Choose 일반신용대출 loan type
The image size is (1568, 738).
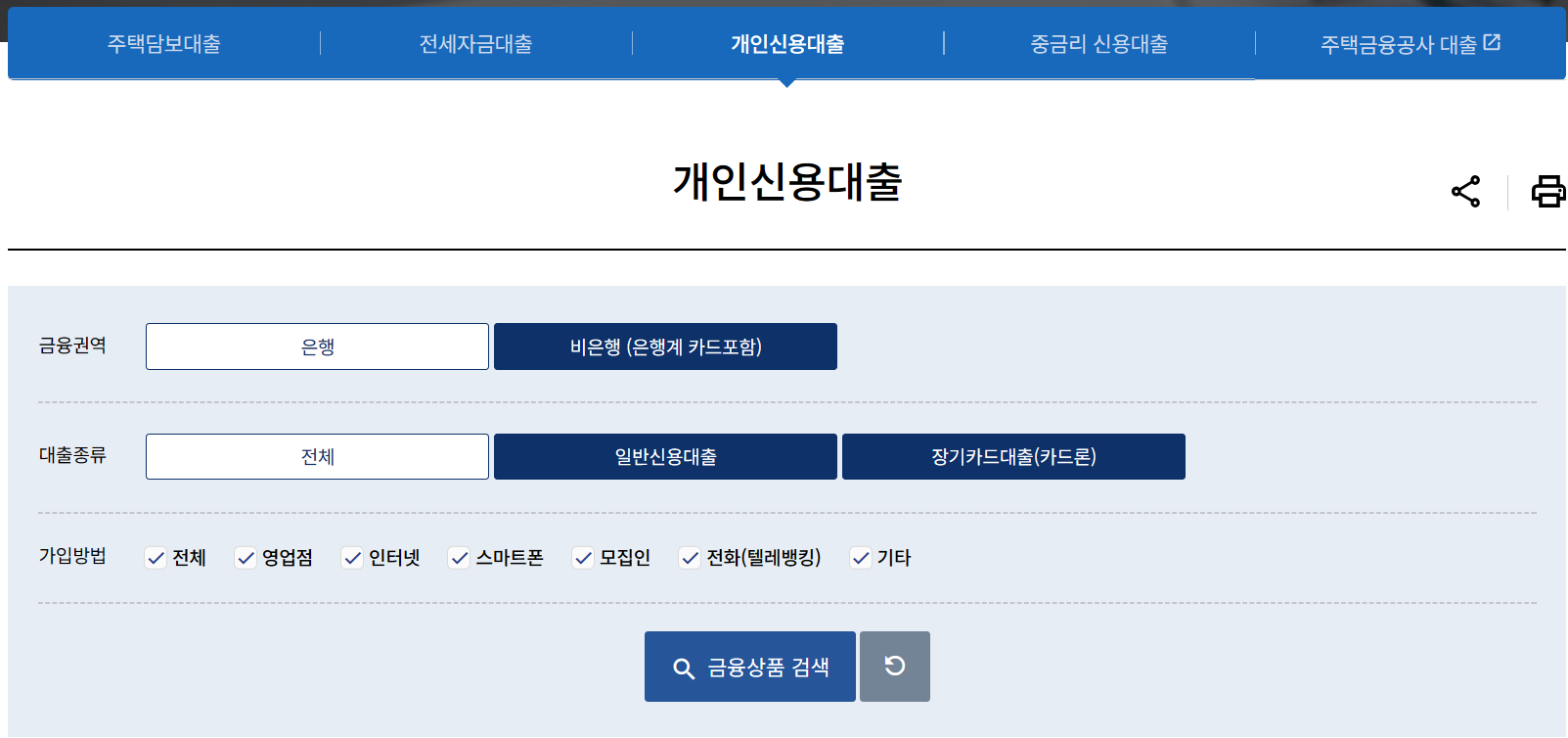[665, 456]
